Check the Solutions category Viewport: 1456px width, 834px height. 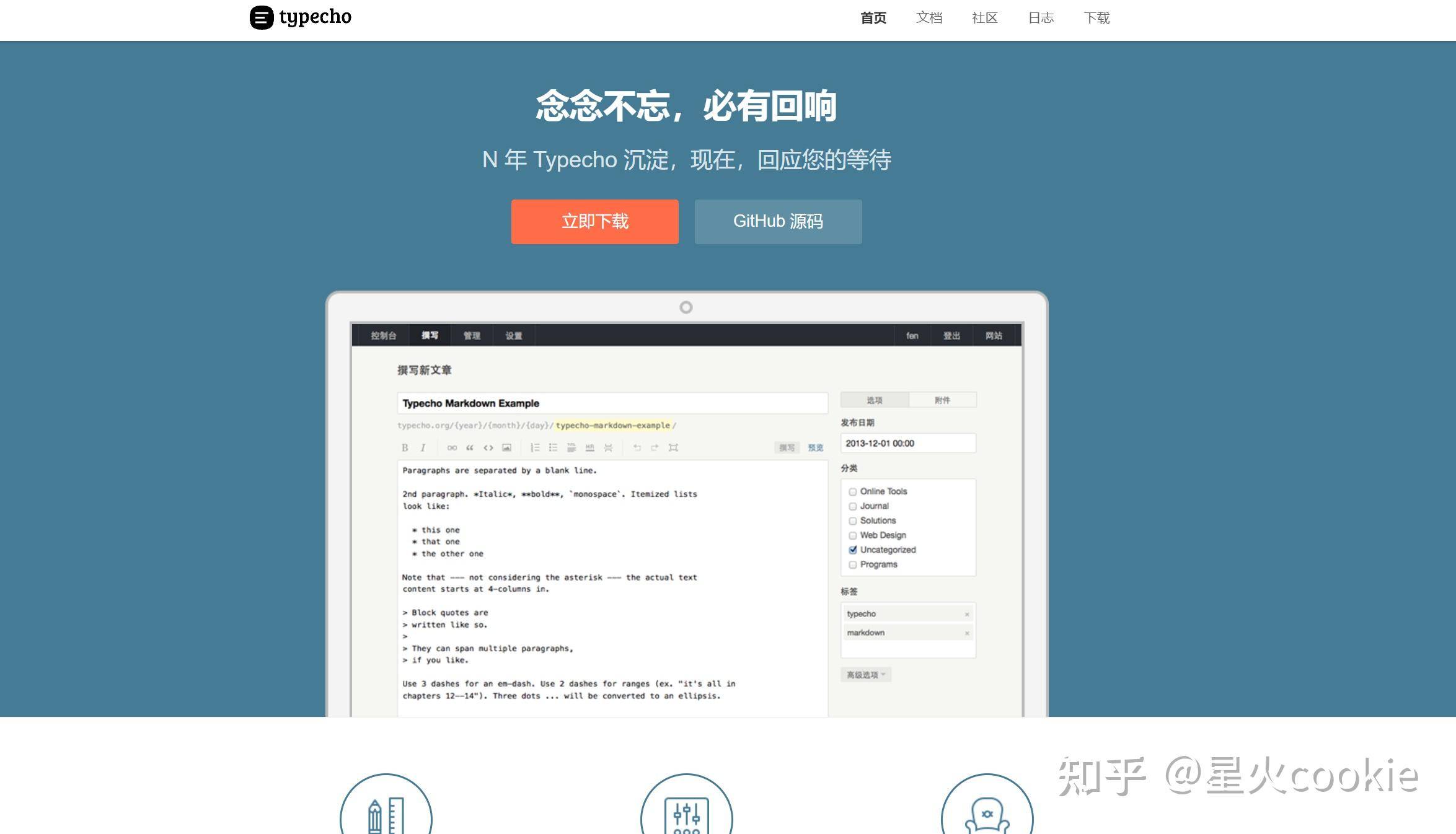(x=853, y=521)
